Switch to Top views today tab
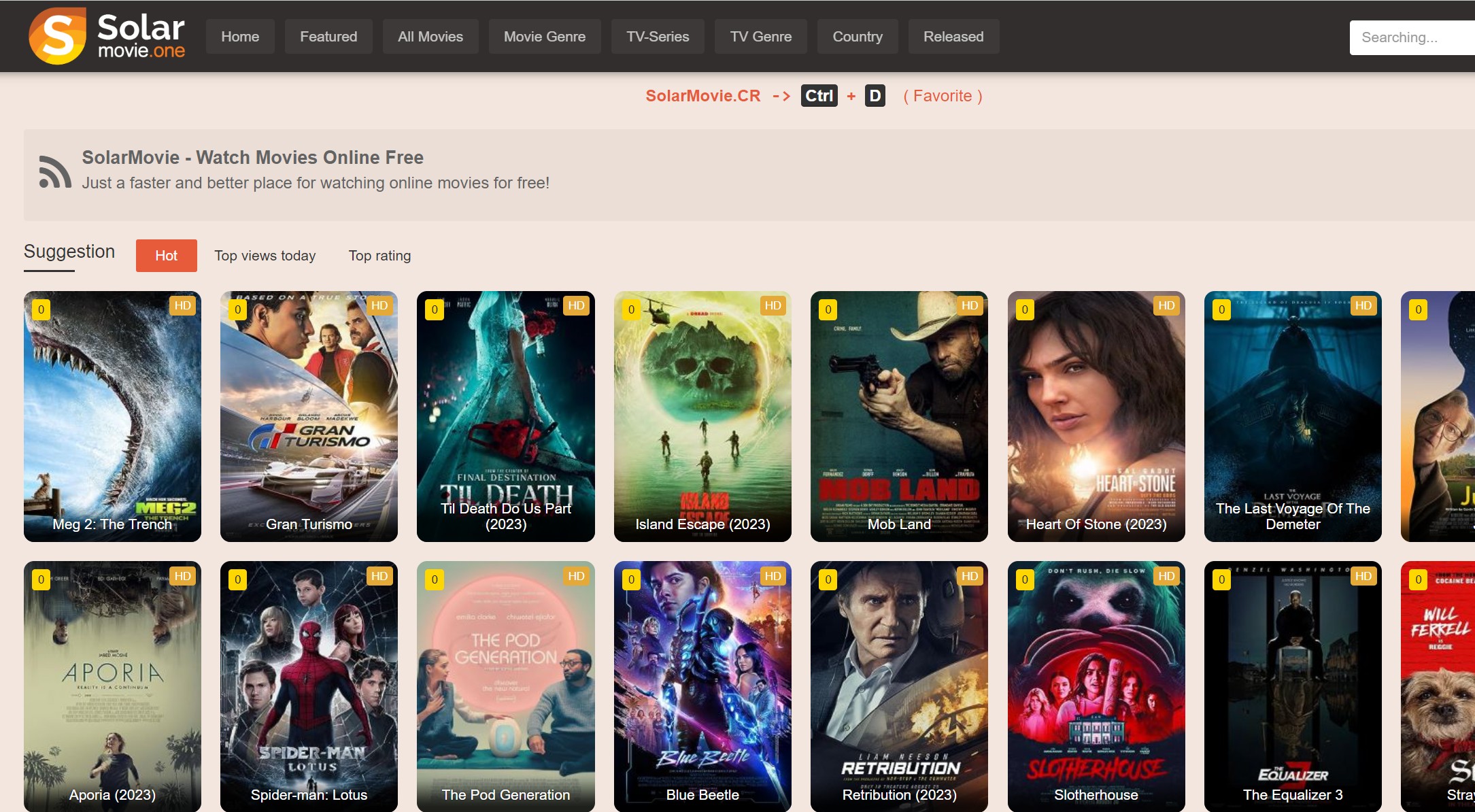Image resolution: width=1475 pixels, height=812 pixels. click(x=265, y=255)
